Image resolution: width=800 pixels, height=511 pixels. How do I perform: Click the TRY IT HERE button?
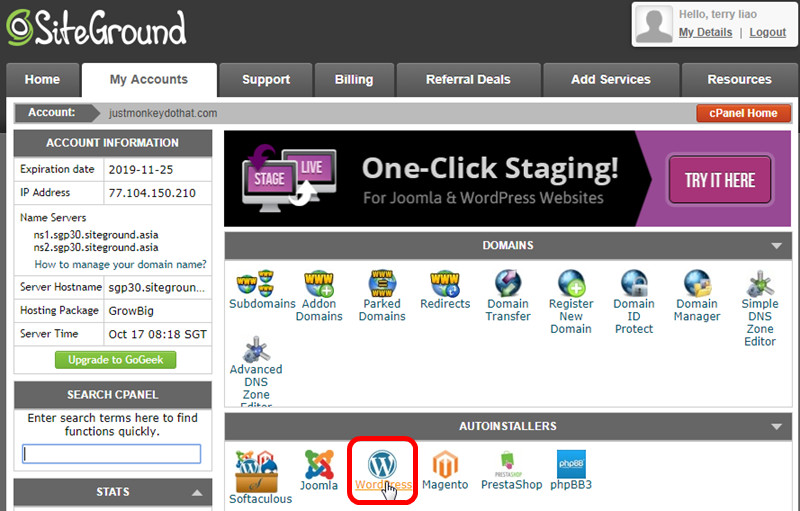[720, 180]
